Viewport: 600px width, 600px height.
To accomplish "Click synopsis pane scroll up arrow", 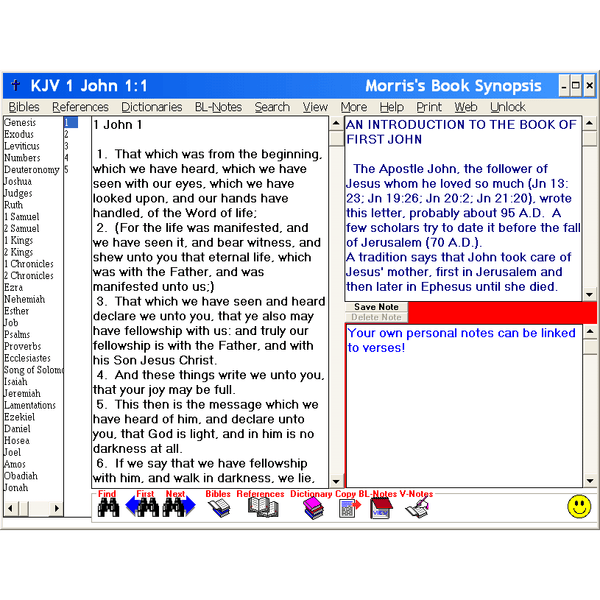I will [x=590, y=124].
